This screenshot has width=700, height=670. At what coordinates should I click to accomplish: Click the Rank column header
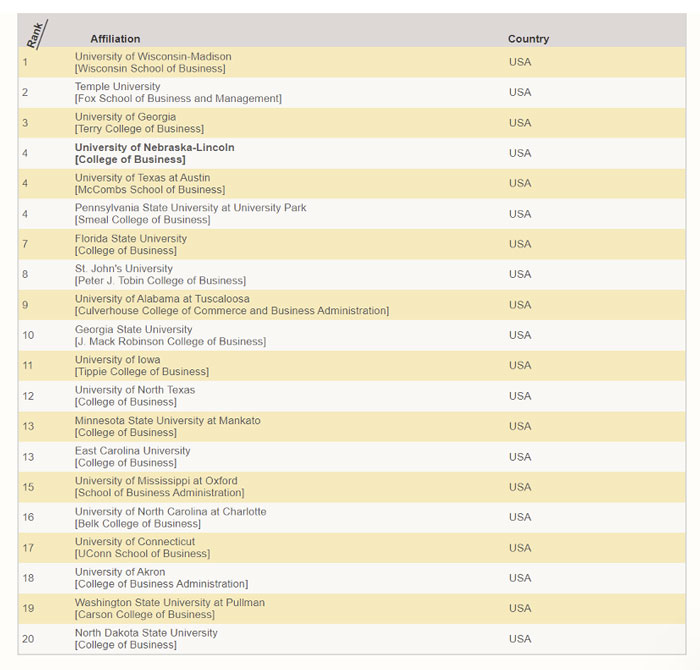click(37, 34)
